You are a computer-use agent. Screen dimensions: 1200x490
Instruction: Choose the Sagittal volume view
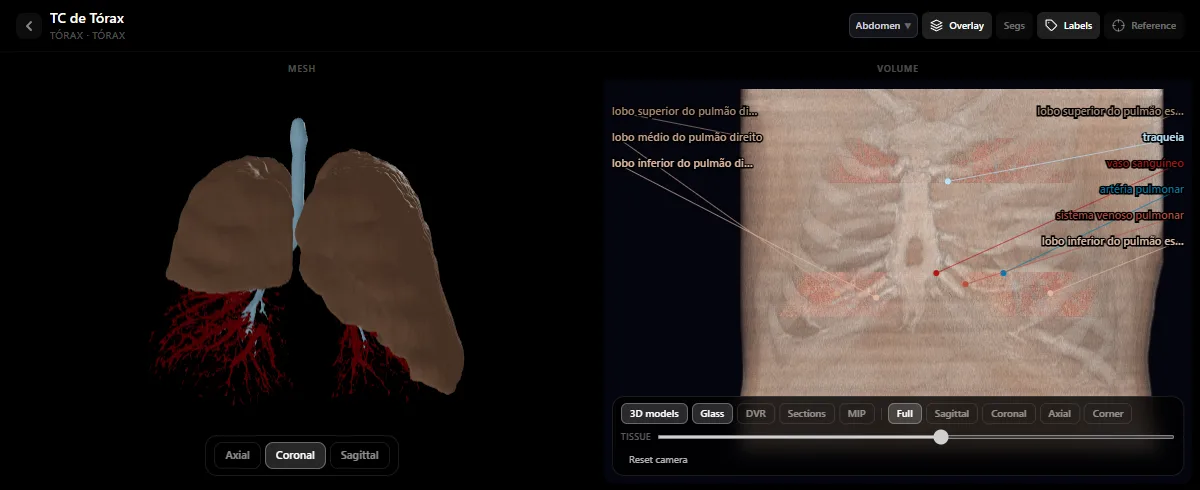[952, 414]
